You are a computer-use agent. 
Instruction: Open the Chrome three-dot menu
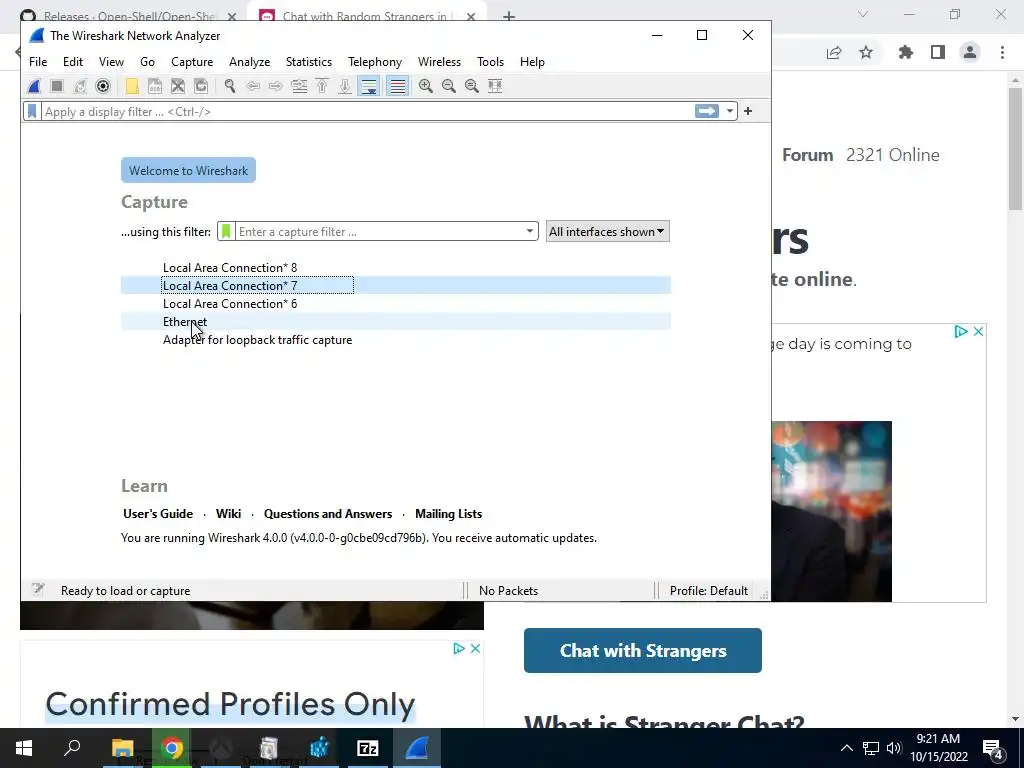coord(1002,52)
